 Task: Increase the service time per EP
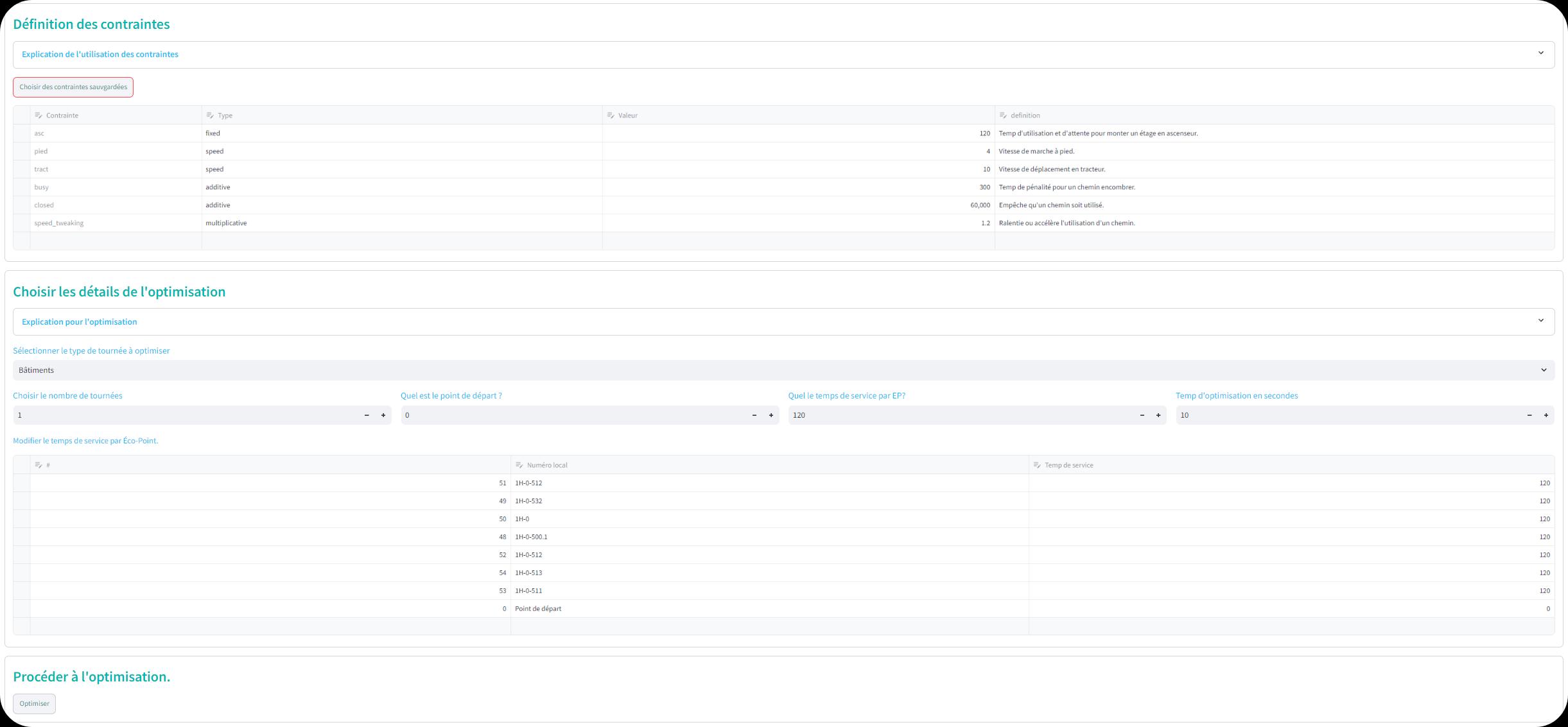pyautogui.click(x=1158, y=415)
